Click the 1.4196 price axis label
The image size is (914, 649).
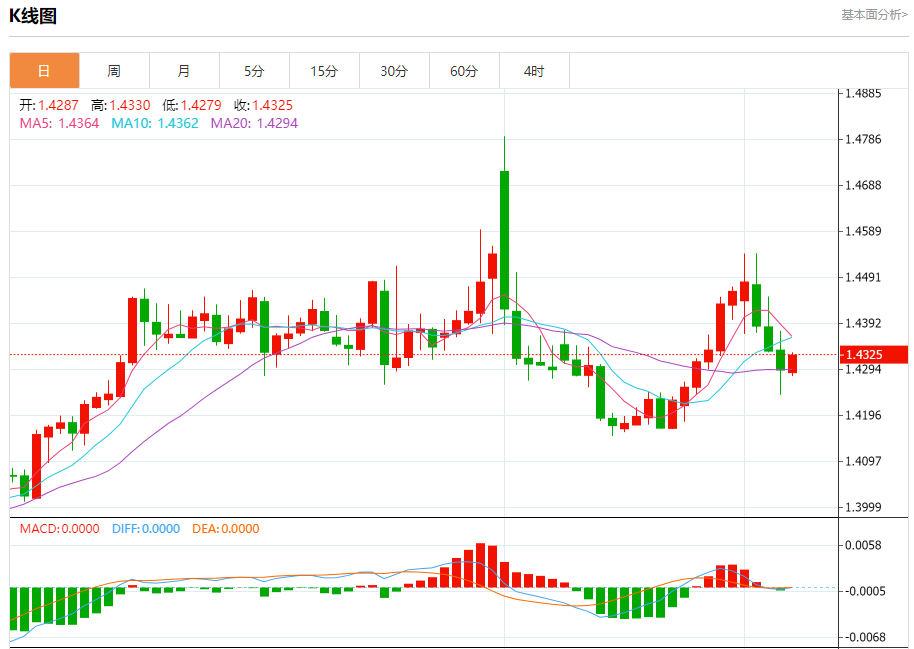pos(863,415)
